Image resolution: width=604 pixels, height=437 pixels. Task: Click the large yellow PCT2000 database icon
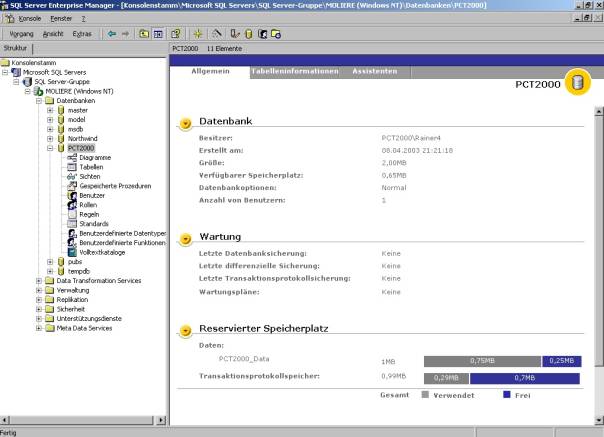click(x=577, y=82)
